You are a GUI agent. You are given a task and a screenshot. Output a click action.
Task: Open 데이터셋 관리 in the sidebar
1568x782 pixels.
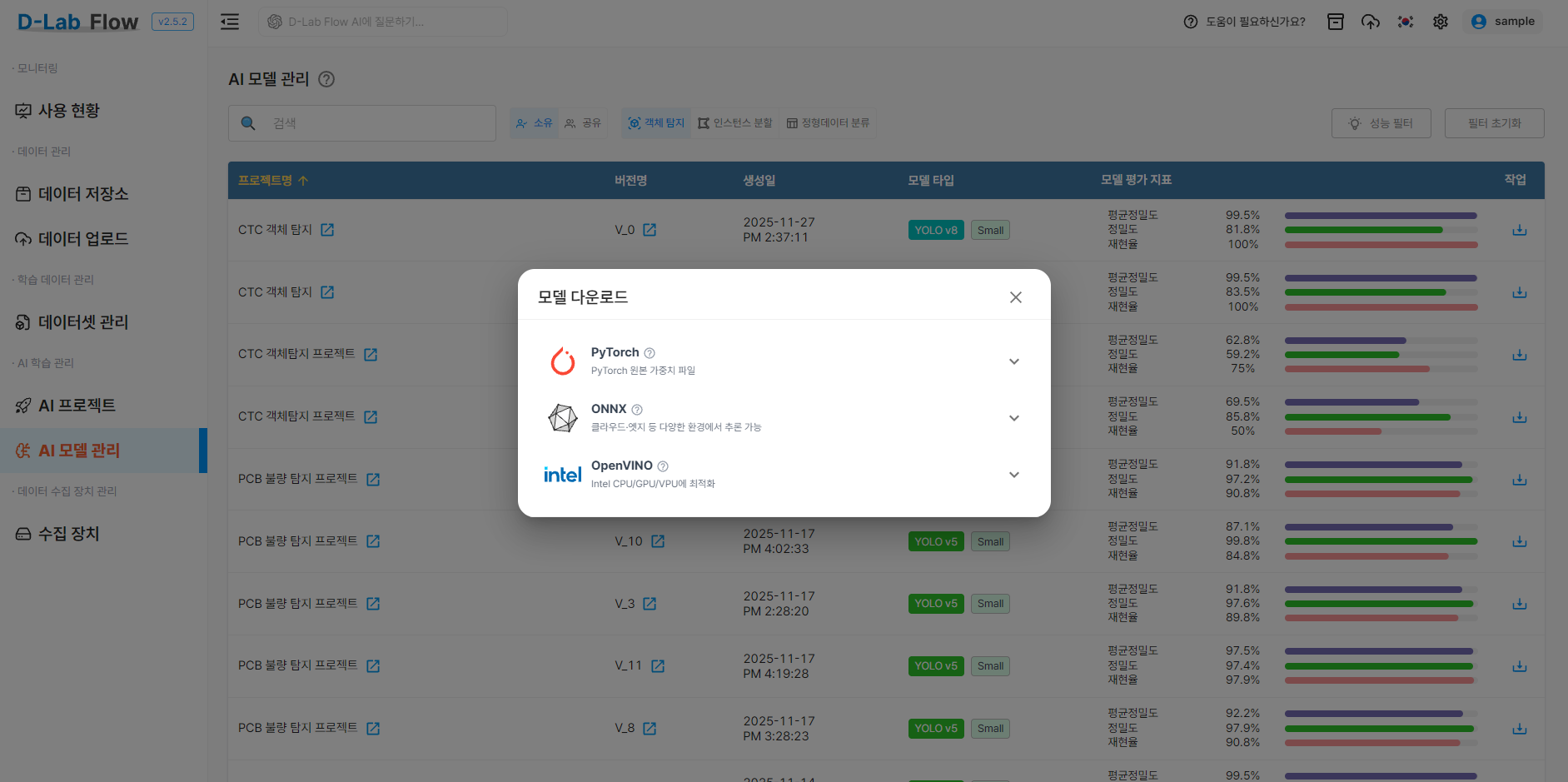[103, 322]
